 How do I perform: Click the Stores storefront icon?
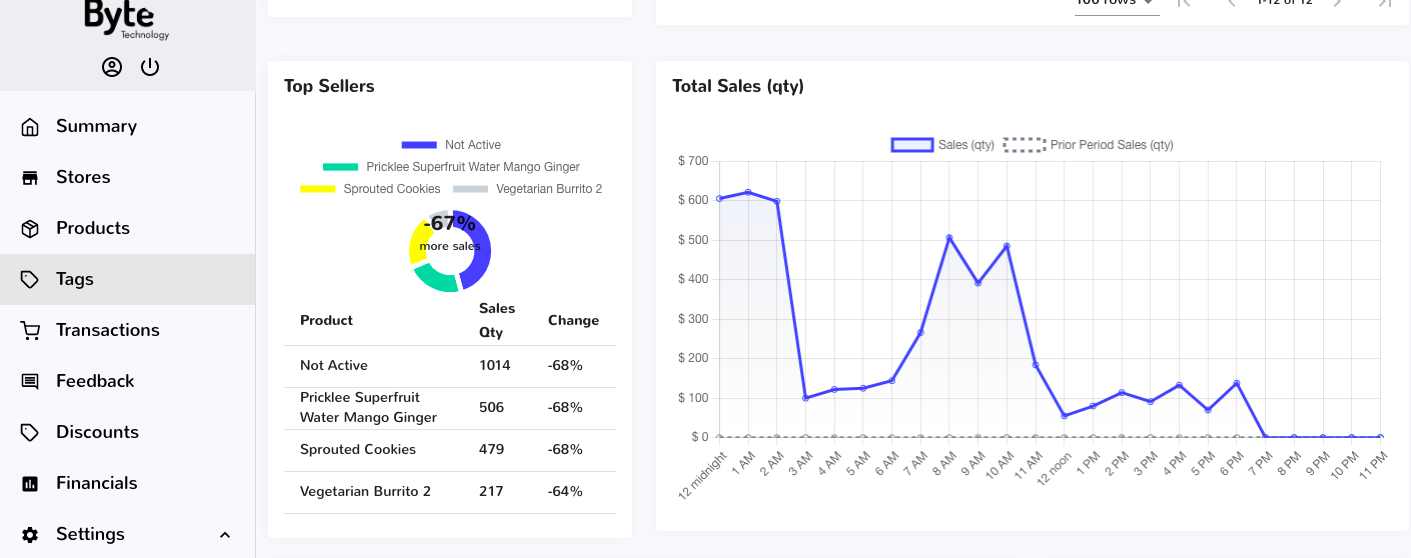(30, 177)
